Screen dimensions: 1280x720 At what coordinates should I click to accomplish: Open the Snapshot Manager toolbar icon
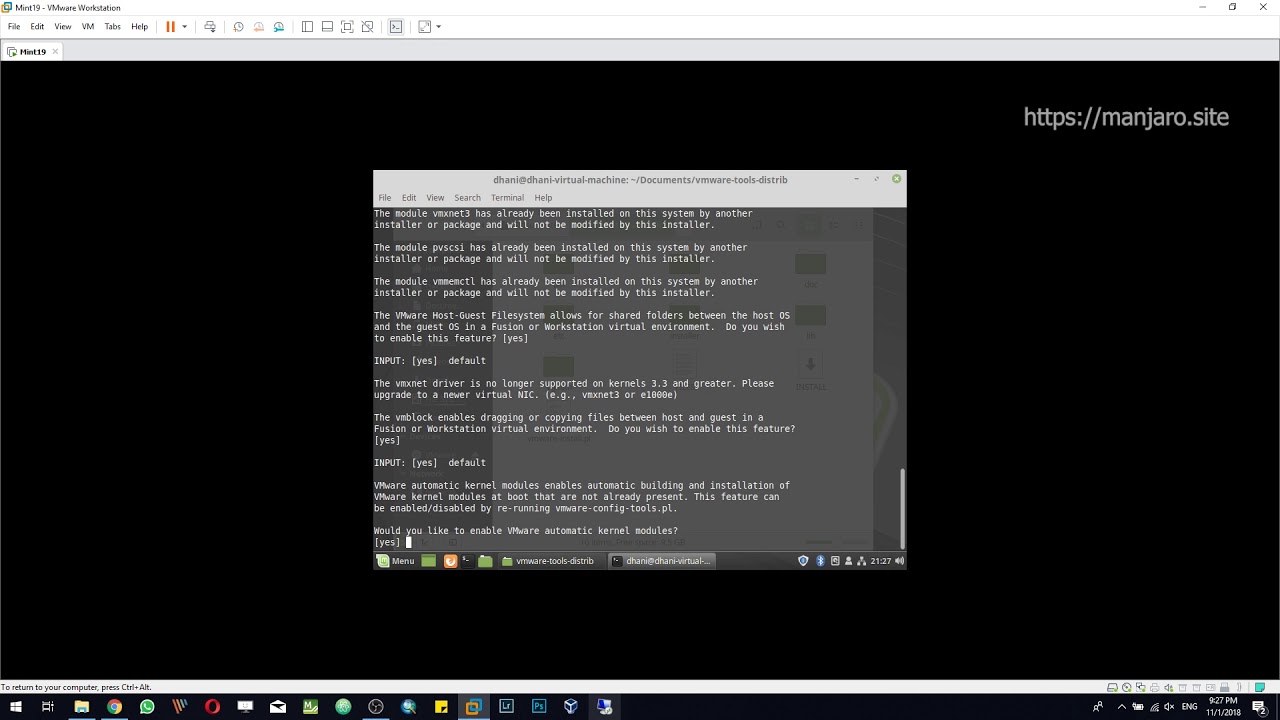pos(278,27)
